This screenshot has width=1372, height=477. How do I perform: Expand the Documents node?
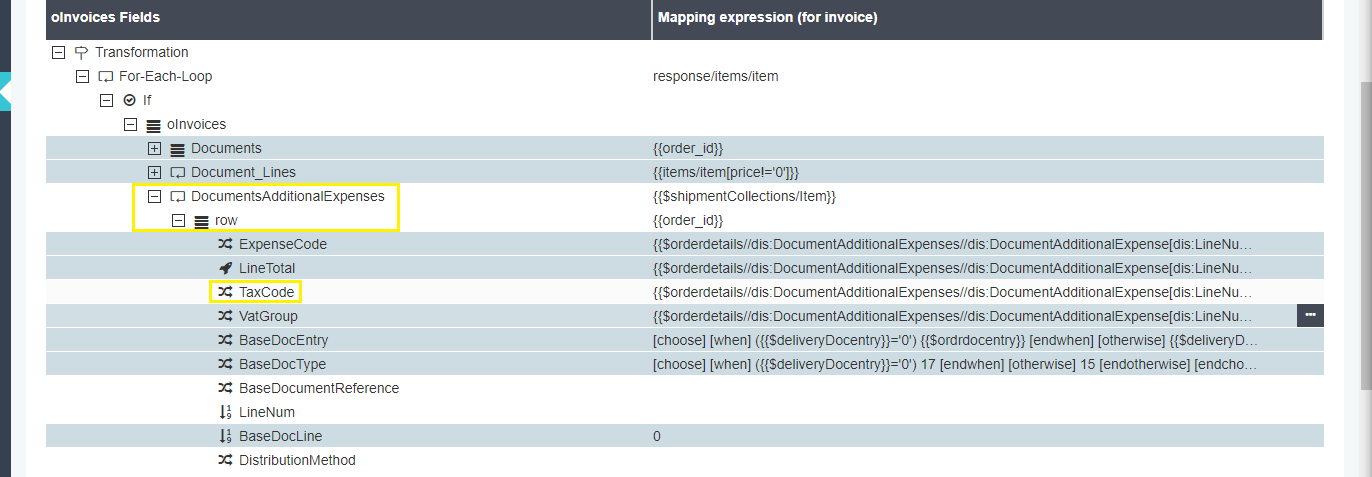point(154,148)
